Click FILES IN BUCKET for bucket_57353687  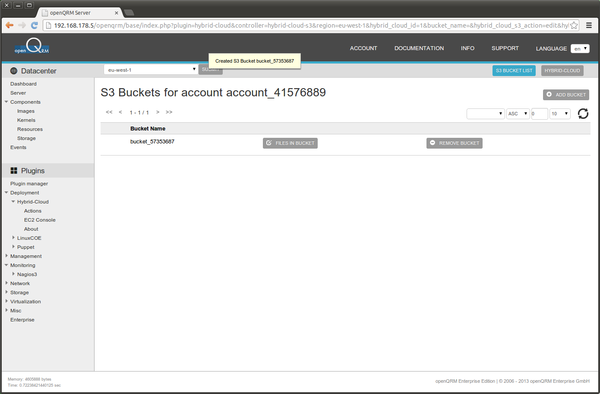pyautogui.click(x=290, y=143)
